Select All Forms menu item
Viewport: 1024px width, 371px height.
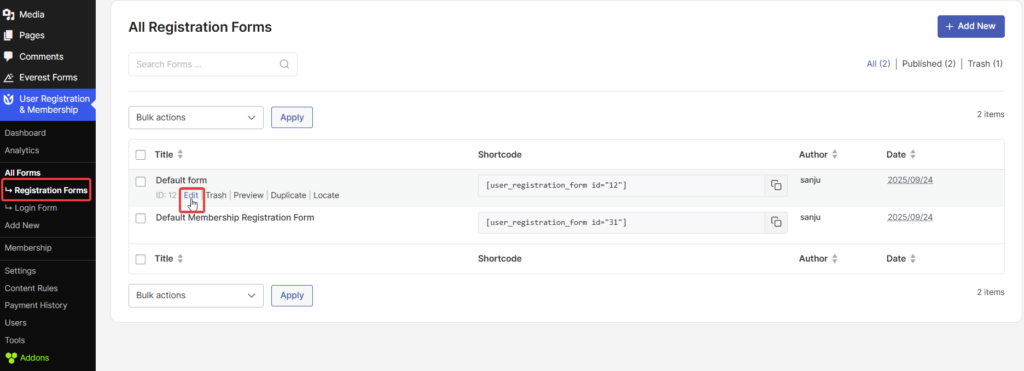pos(23,173)
